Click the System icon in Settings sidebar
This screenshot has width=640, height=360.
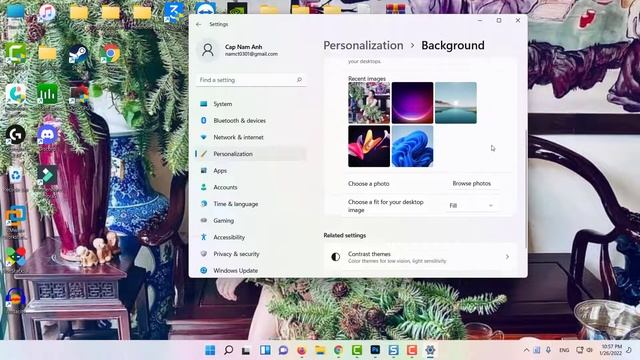click(x=204, y=104)
